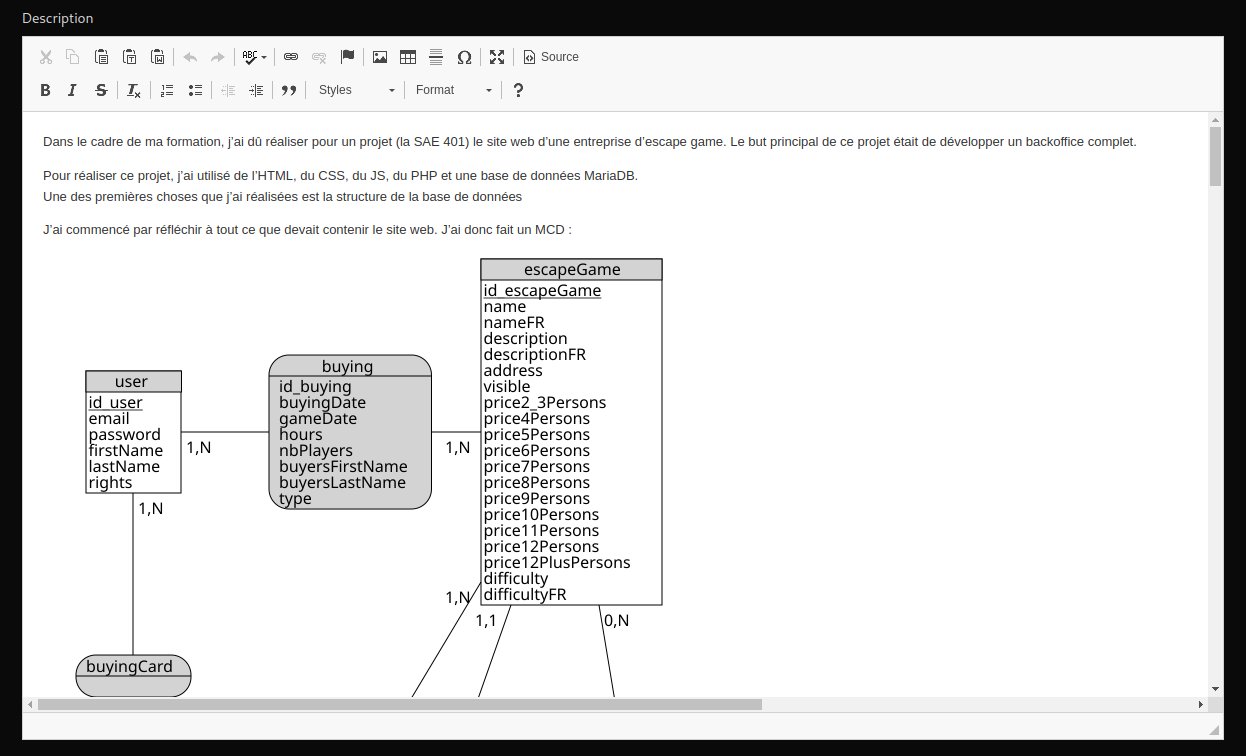This screenshot has width=1246, height=756.
Task: Switch to Source view
Action: (550, 57)
